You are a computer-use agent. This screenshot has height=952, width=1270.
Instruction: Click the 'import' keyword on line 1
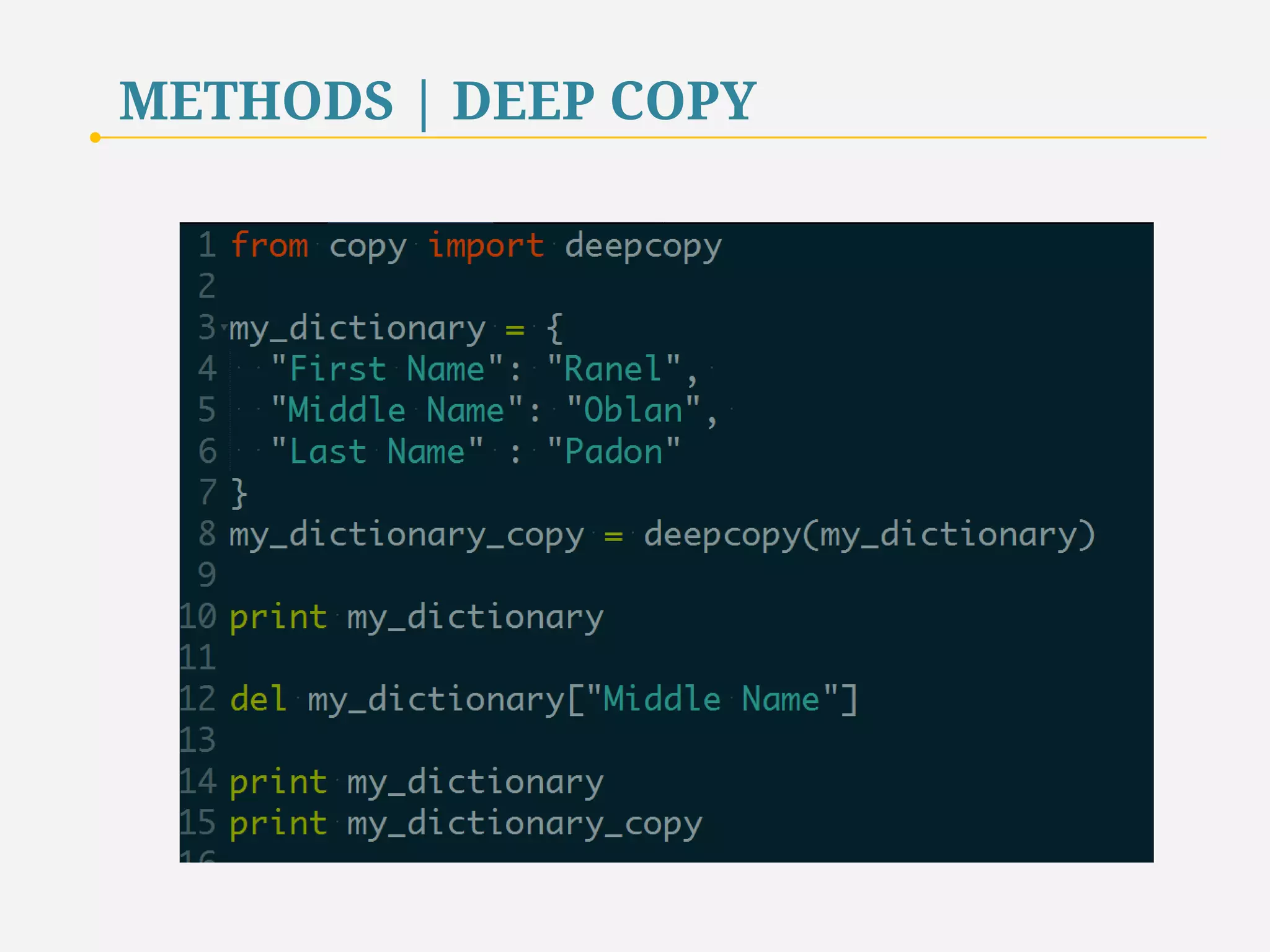click(x=486, y=245)
